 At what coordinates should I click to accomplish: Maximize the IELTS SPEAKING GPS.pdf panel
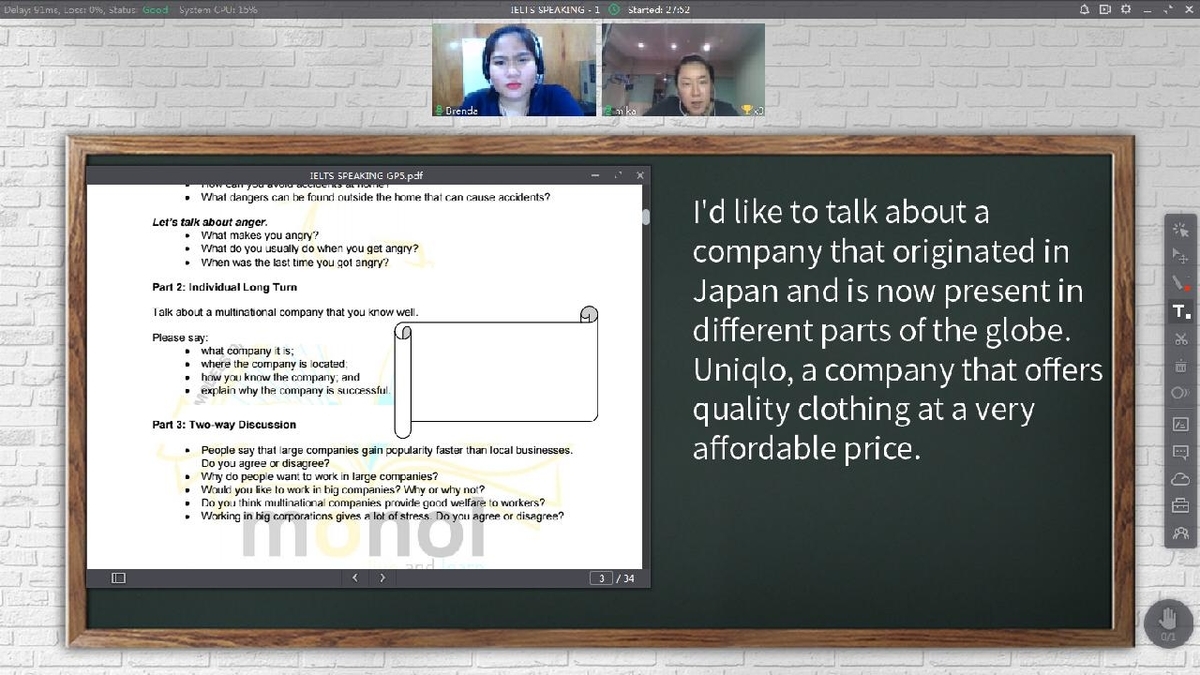click(x=618, y=175)
